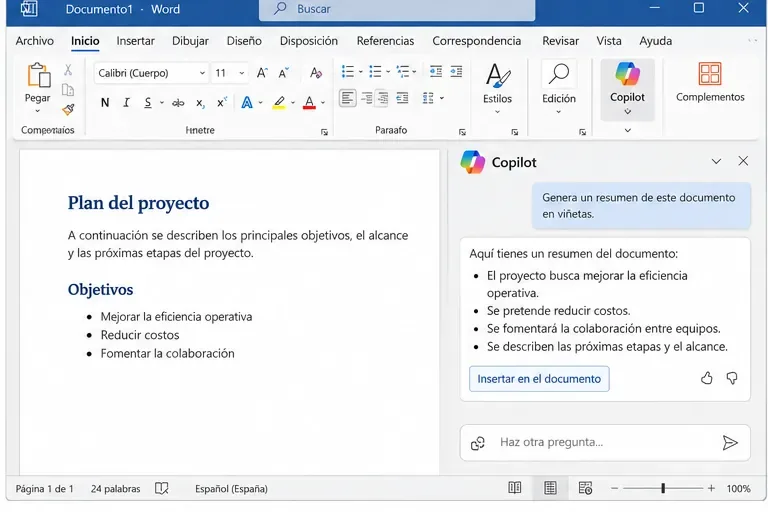Screen dimensions: 768x512
Task: Insert a multilevel list
Action: tap(403, 72)
